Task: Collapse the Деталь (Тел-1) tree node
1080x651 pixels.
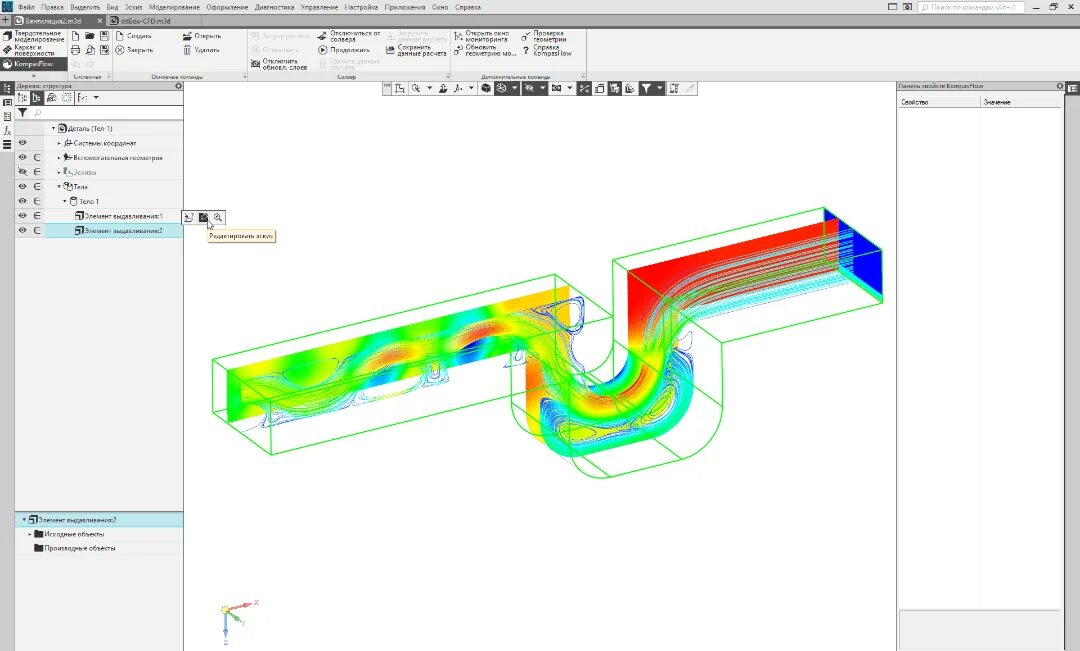Action: (x=54, y=128)
